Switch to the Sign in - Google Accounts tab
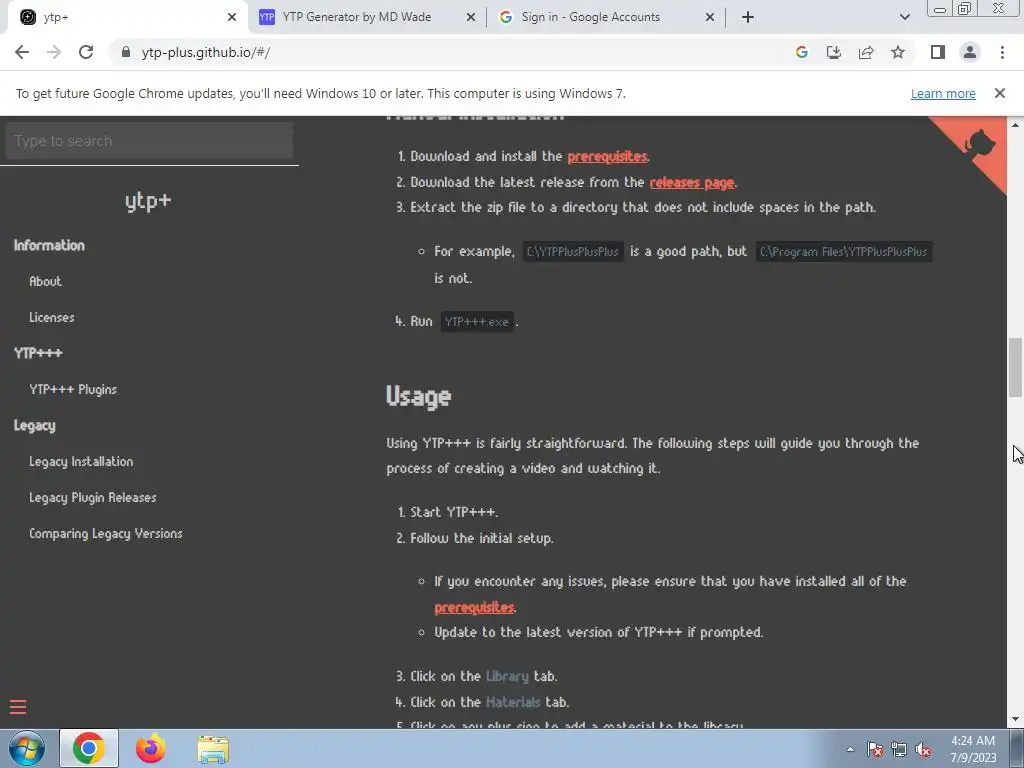The width and height of the screenshot is (1024, 768). pos(606,18)
